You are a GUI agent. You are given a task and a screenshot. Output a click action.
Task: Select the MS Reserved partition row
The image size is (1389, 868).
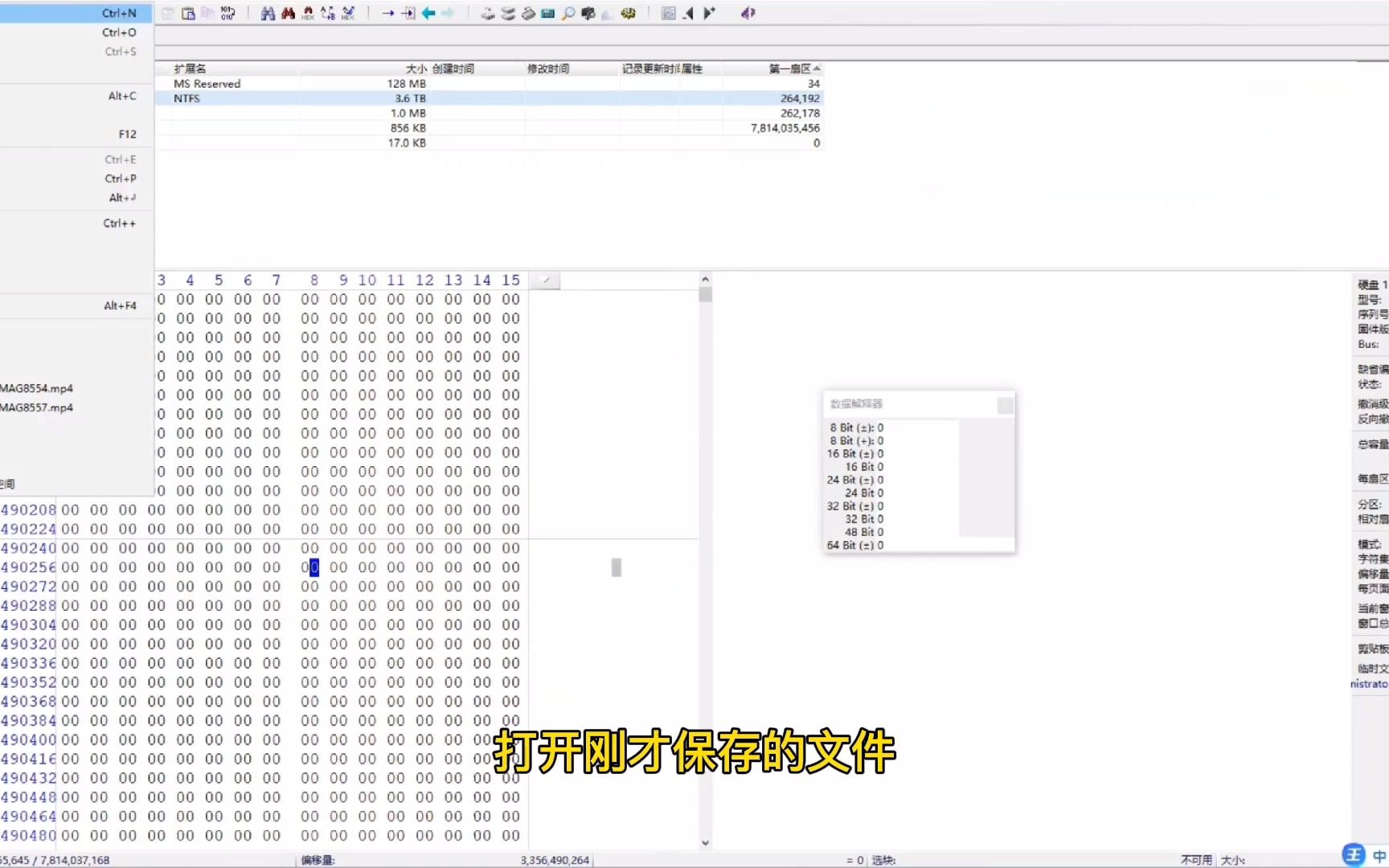tap(489, 84)
